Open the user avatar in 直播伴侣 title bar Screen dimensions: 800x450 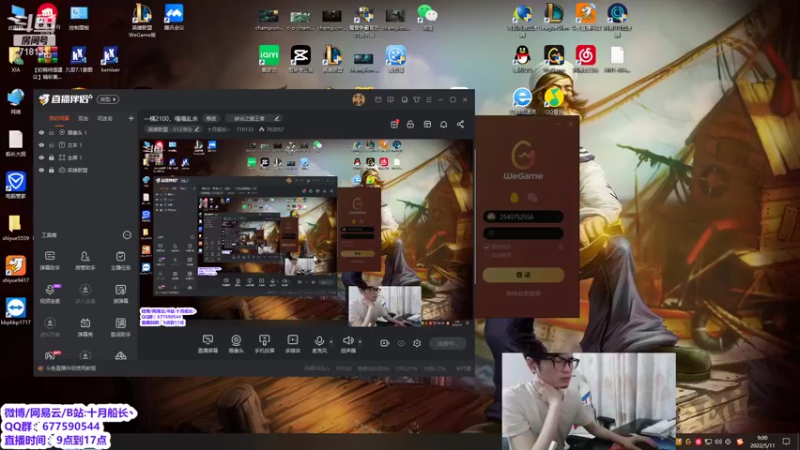click(359, 99)
